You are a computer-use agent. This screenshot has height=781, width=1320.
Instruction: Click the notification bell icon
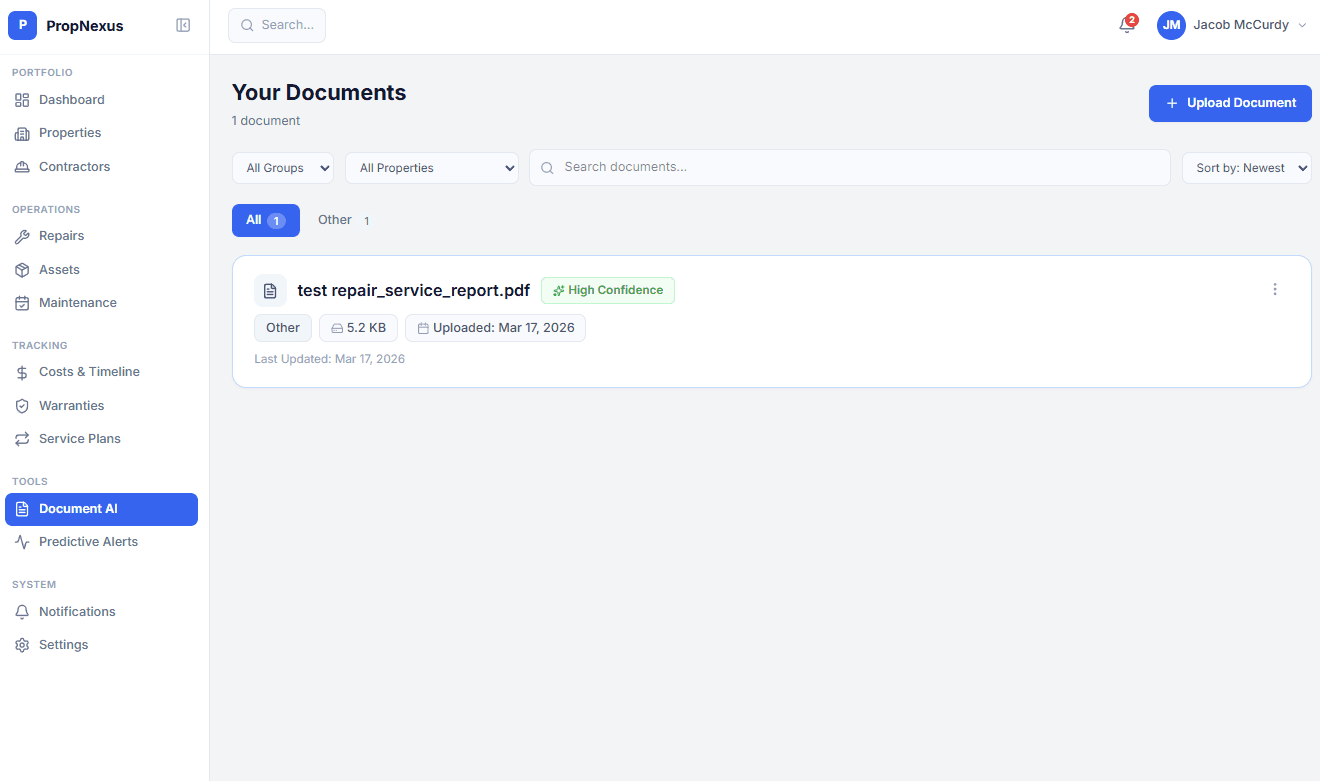(x=1127, y=24)
